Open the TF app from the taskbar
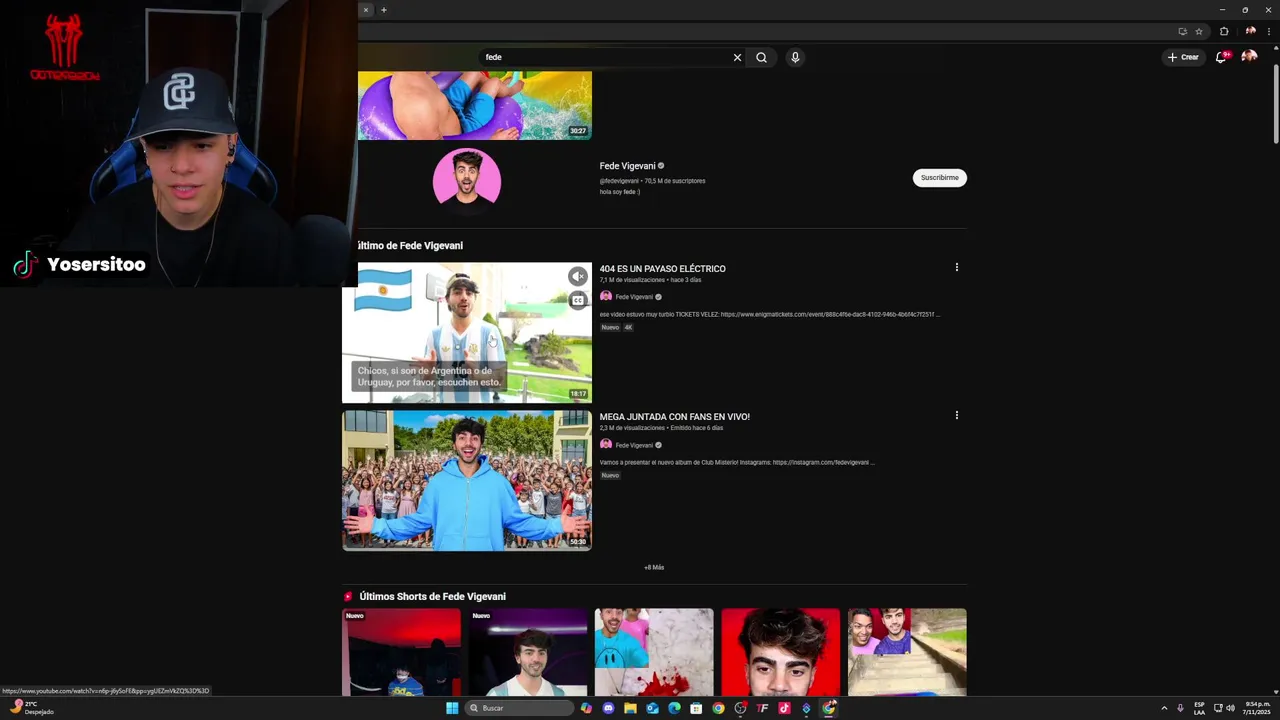1280x720 pixels. pyautogui.click(x=762, y=708)
